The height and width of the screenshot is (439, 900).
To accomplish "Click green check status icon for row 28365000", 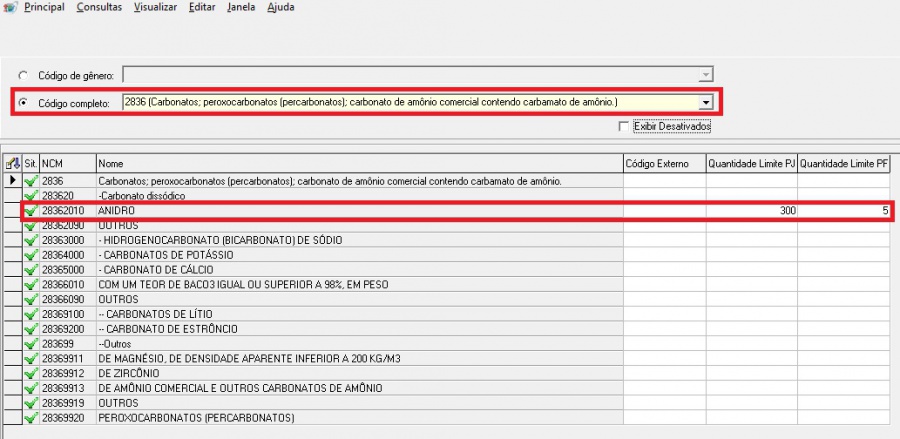I will (31, 270).
